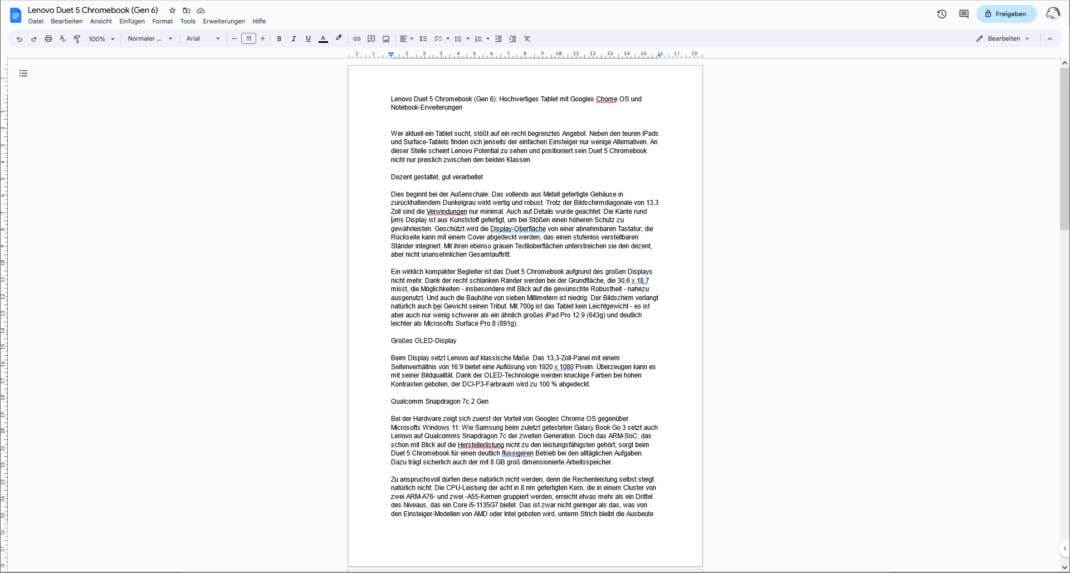Click the vertical scrollbar thumb
Viewport: 1070px width, 573px height.
(x=1065, y=147)
